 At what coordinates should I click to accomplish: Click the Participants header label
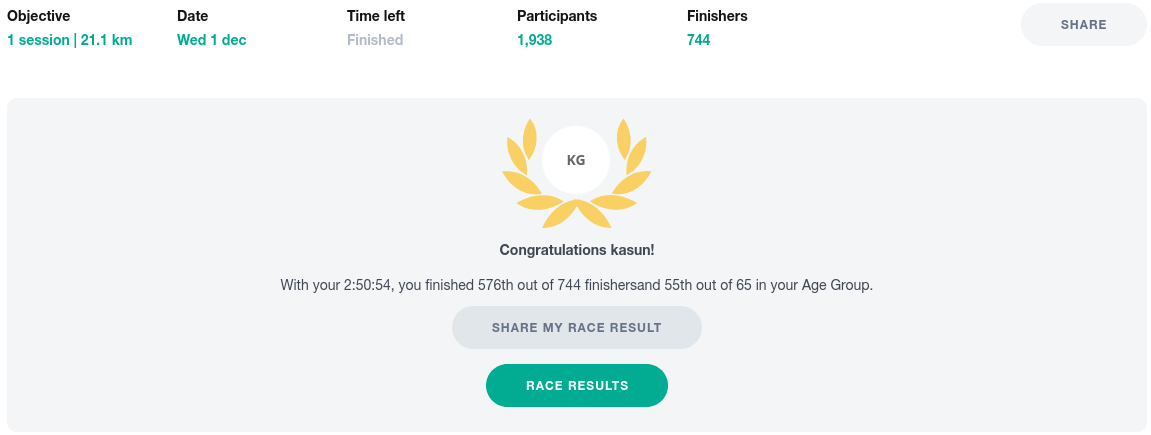(x=556, y=16)
